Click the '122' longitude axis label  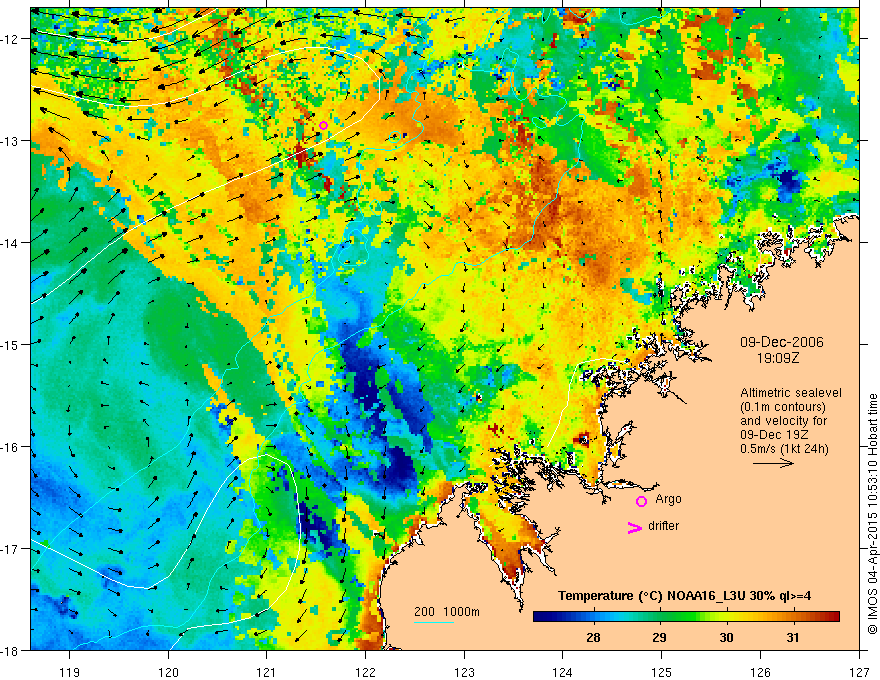[x=365, y=672]
